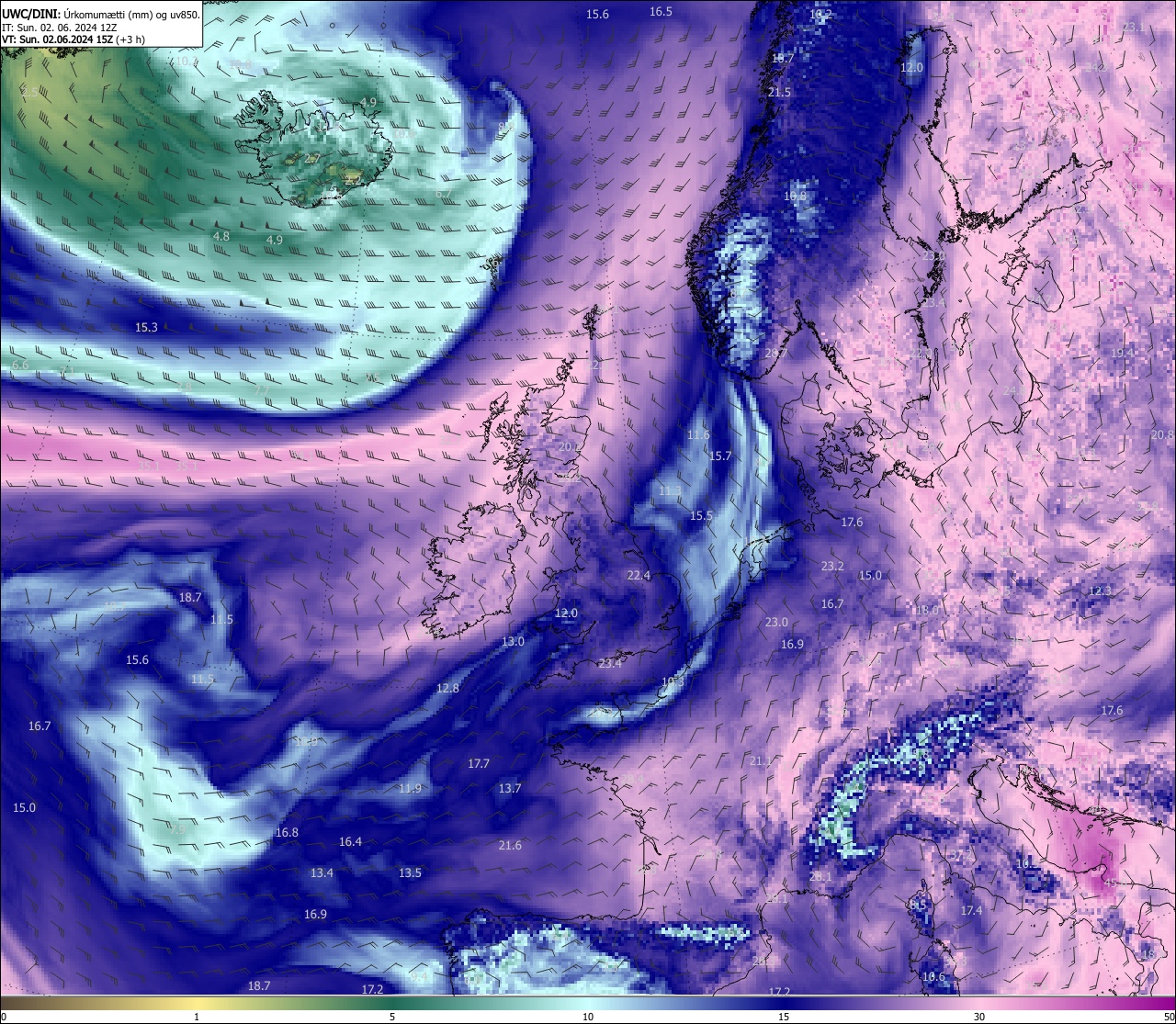Image resolution: width=1176 pixels, height=1024 pixels.
Task: Click the 20.8 value at the right edge
Action: point(1162,435)
